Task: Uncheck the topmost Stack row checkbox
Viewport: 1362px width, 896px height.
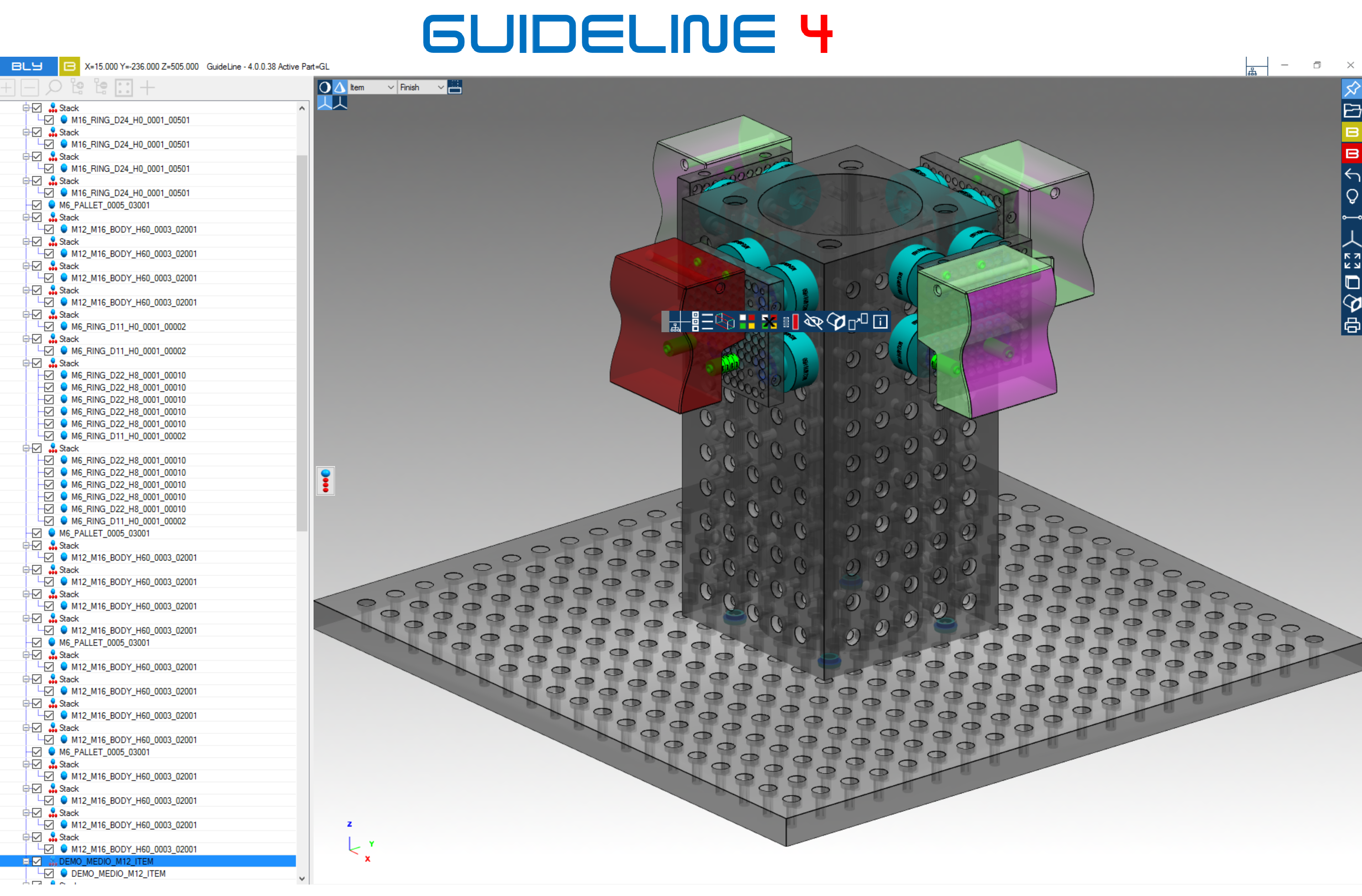Action: click(37, 108)
